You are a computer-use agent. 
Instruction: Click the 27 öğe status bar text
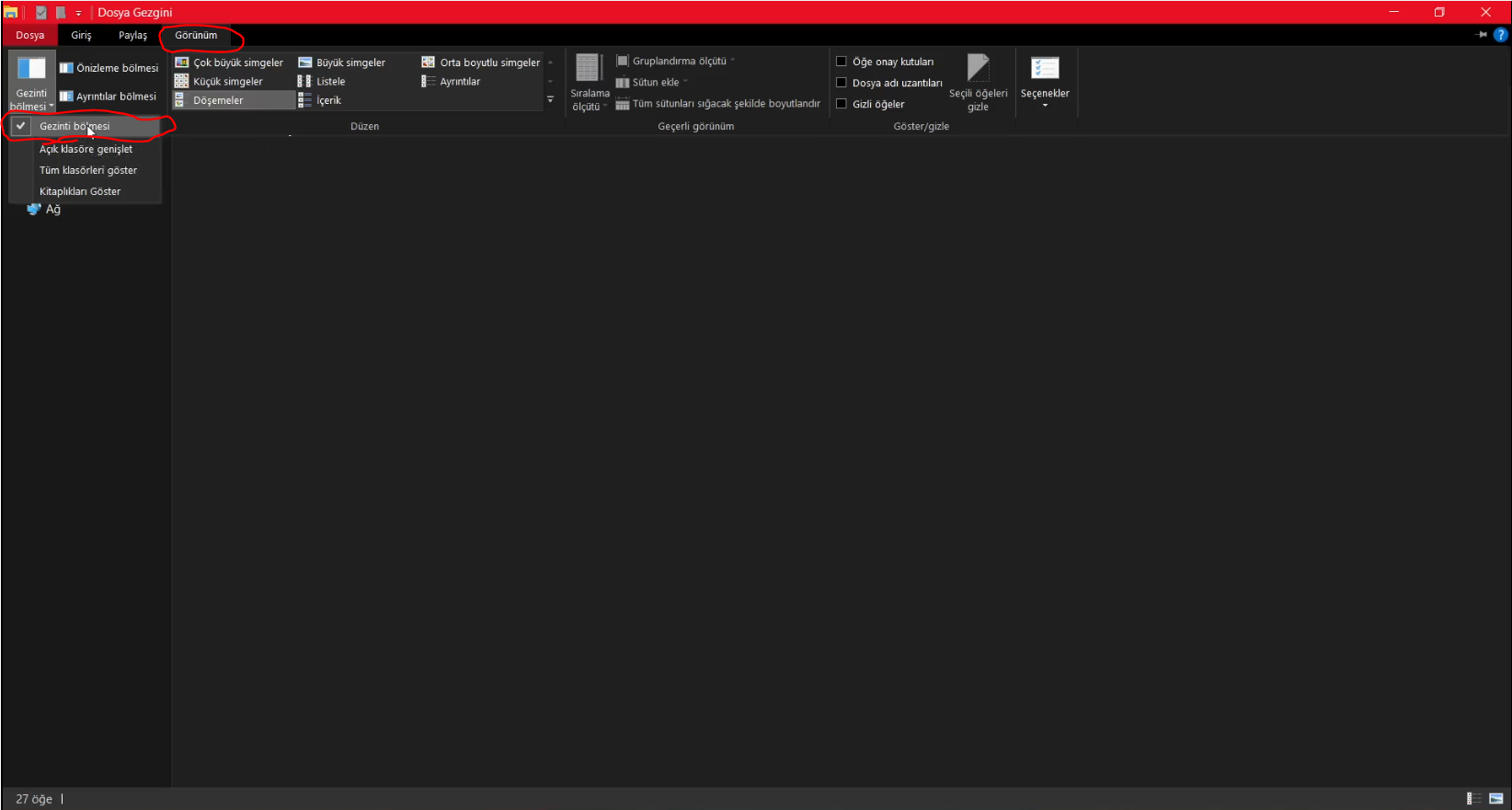click(x=34, y=799)
